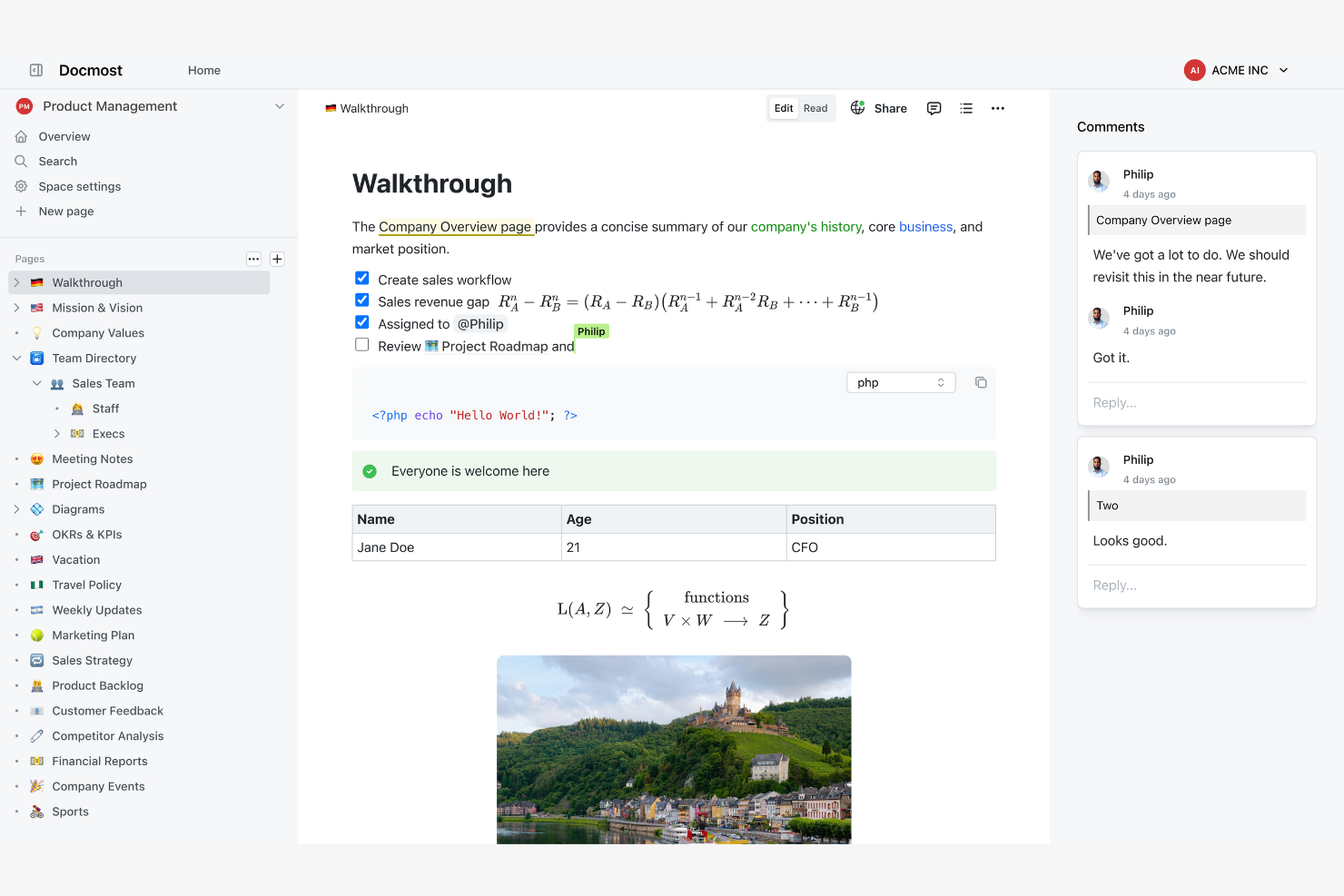Image resolution: width=1344 pixels, height=896 pixels.
Task: Click the castle landscape image
Action: tap(674, 749)
